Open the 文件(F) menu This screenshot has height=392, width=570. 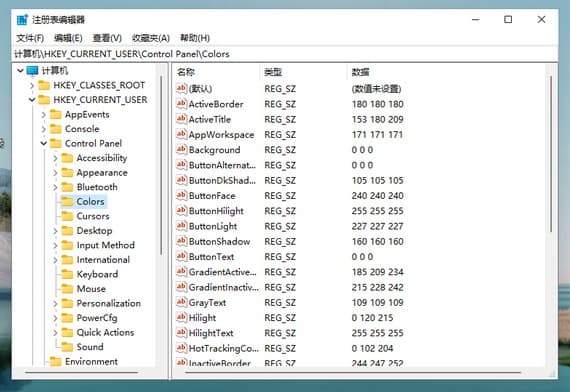tap(30, 38)
